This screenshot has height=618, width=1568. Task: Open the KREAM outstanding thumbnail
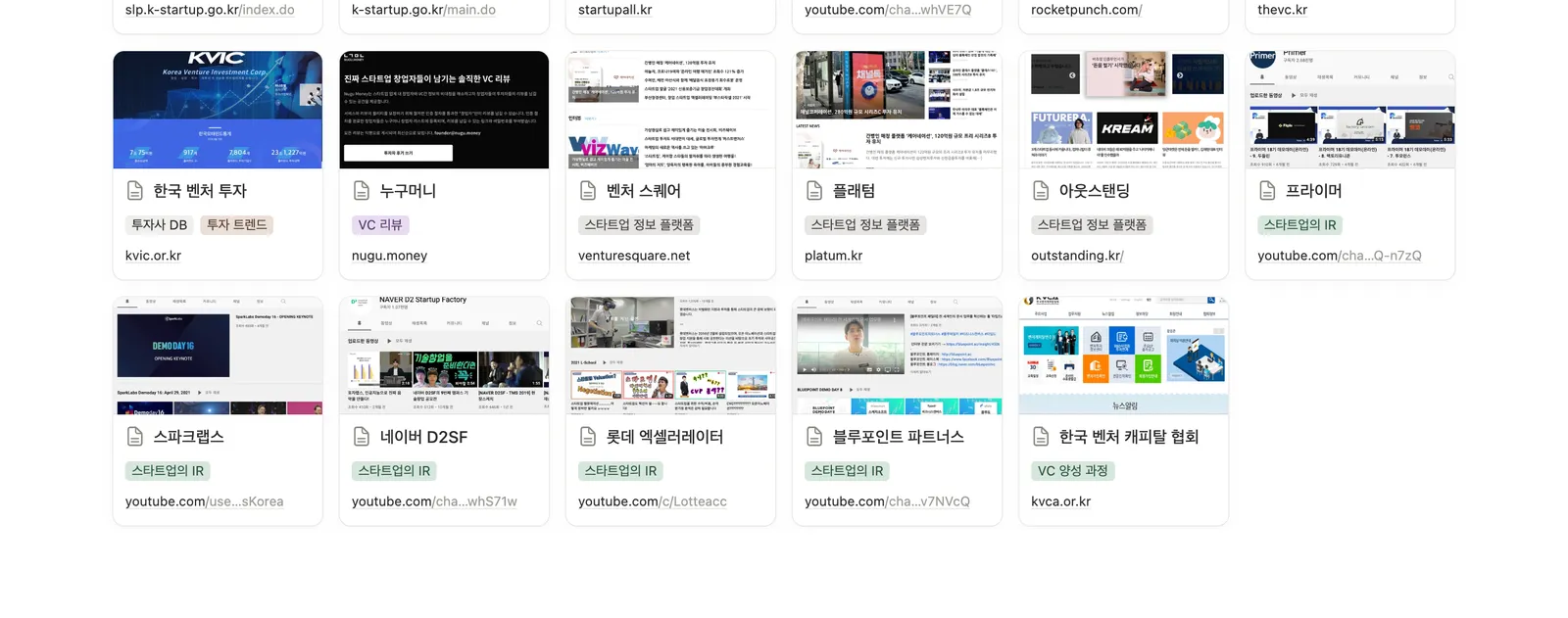pyautogui.click(x=1123, y=110)
